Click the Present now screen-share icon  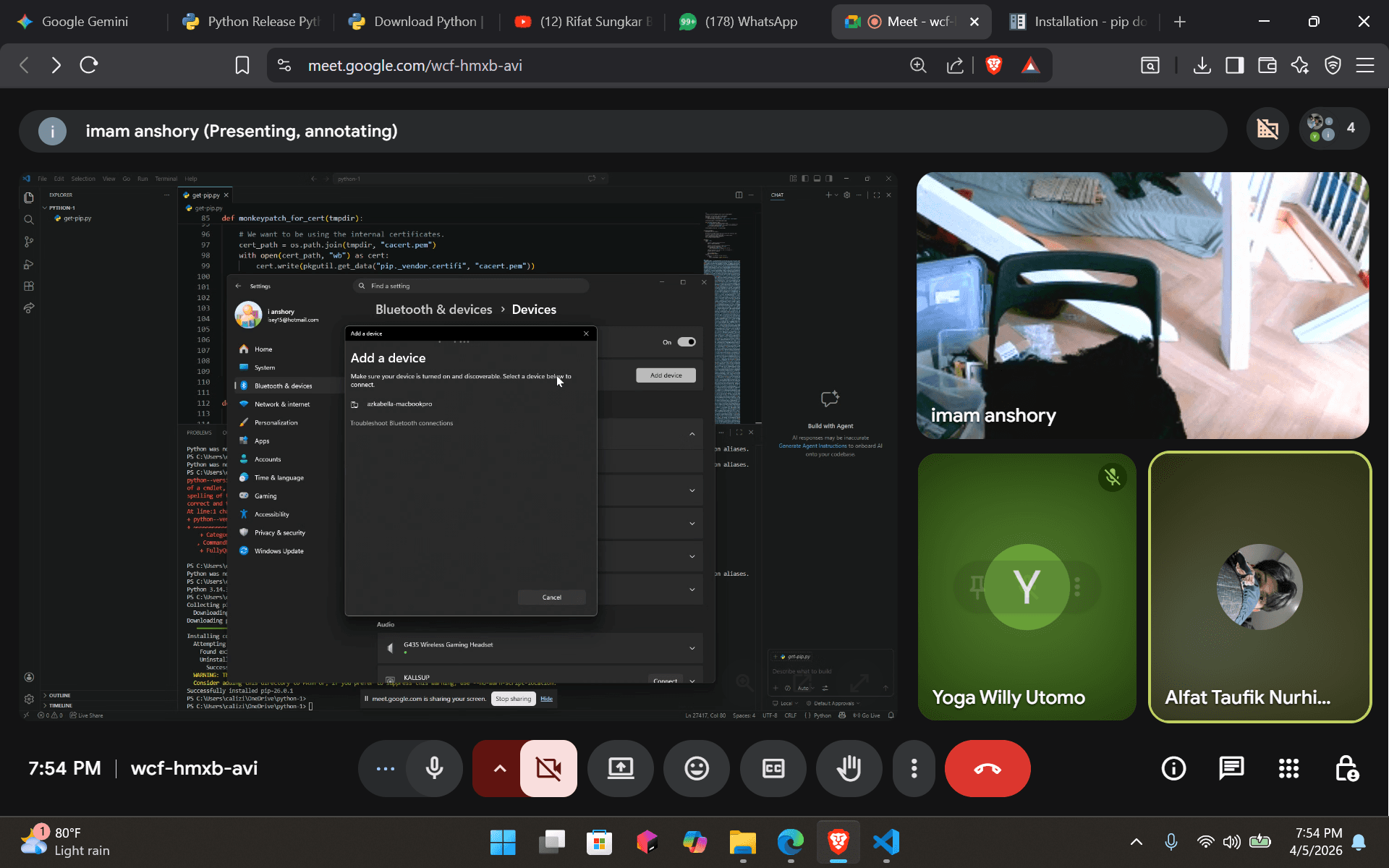pos(621,768)
